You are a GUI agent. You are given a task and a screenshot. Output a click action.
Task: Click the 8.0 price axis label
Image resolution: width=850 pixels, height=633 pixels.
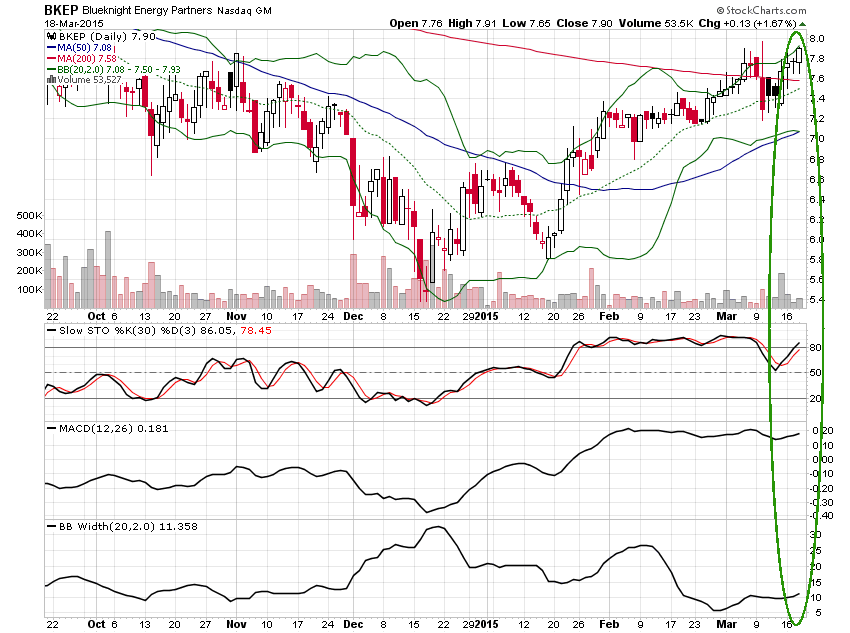pos(816,38)
